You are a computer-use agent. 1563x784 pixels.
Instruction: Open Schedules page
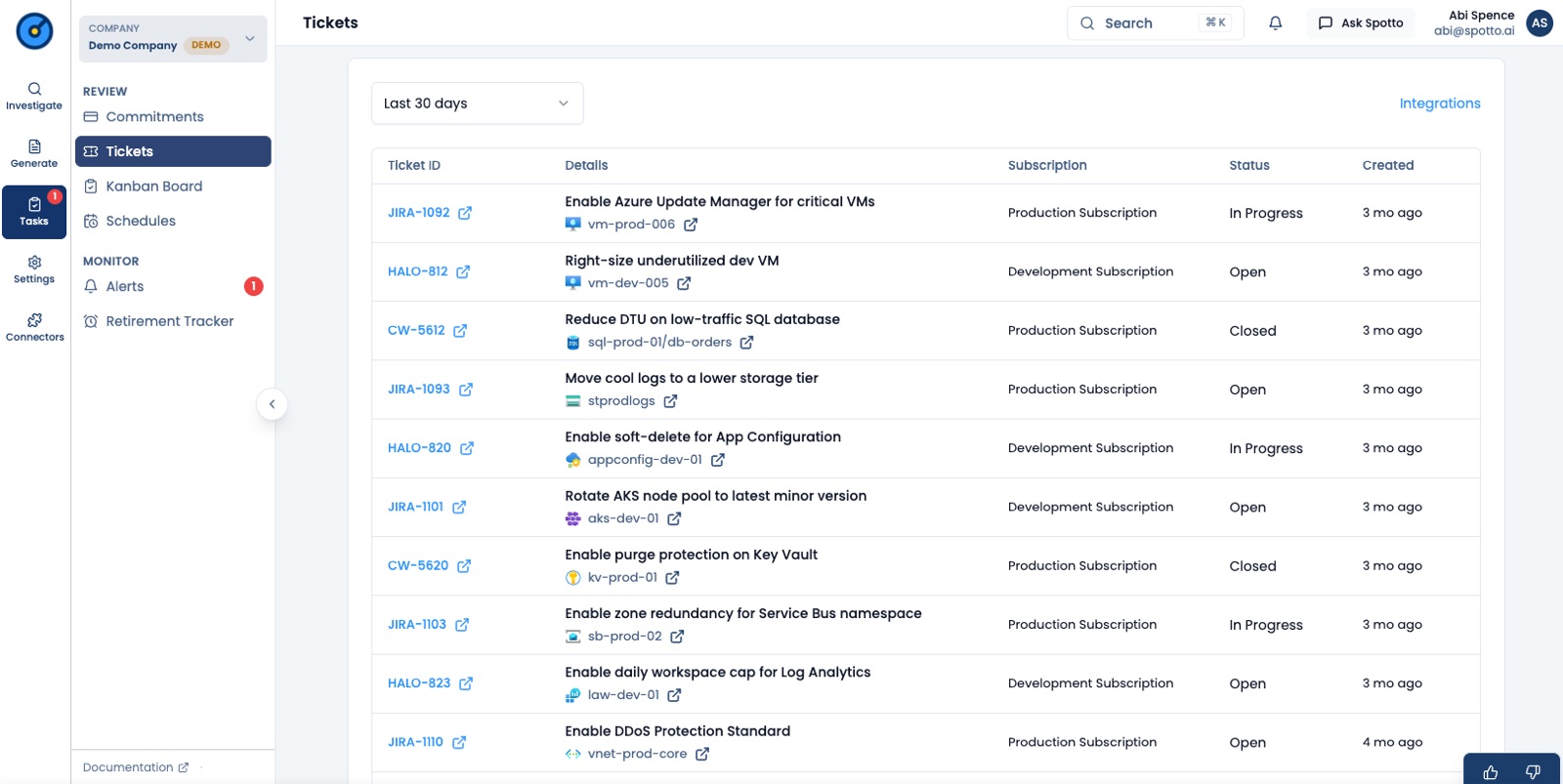coord(173,221)
